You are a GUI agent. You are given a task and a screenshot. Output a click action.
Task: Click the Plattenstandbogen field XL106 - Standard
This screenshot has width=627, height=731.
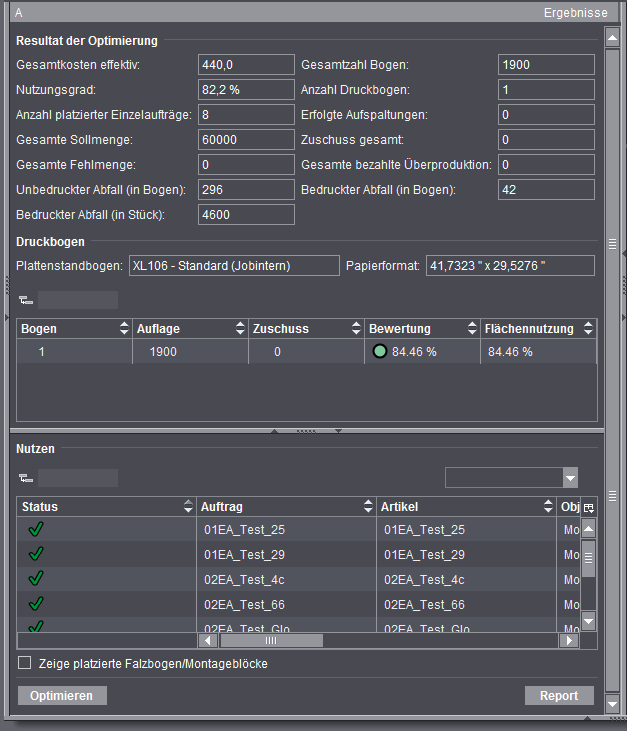(234, 266)
